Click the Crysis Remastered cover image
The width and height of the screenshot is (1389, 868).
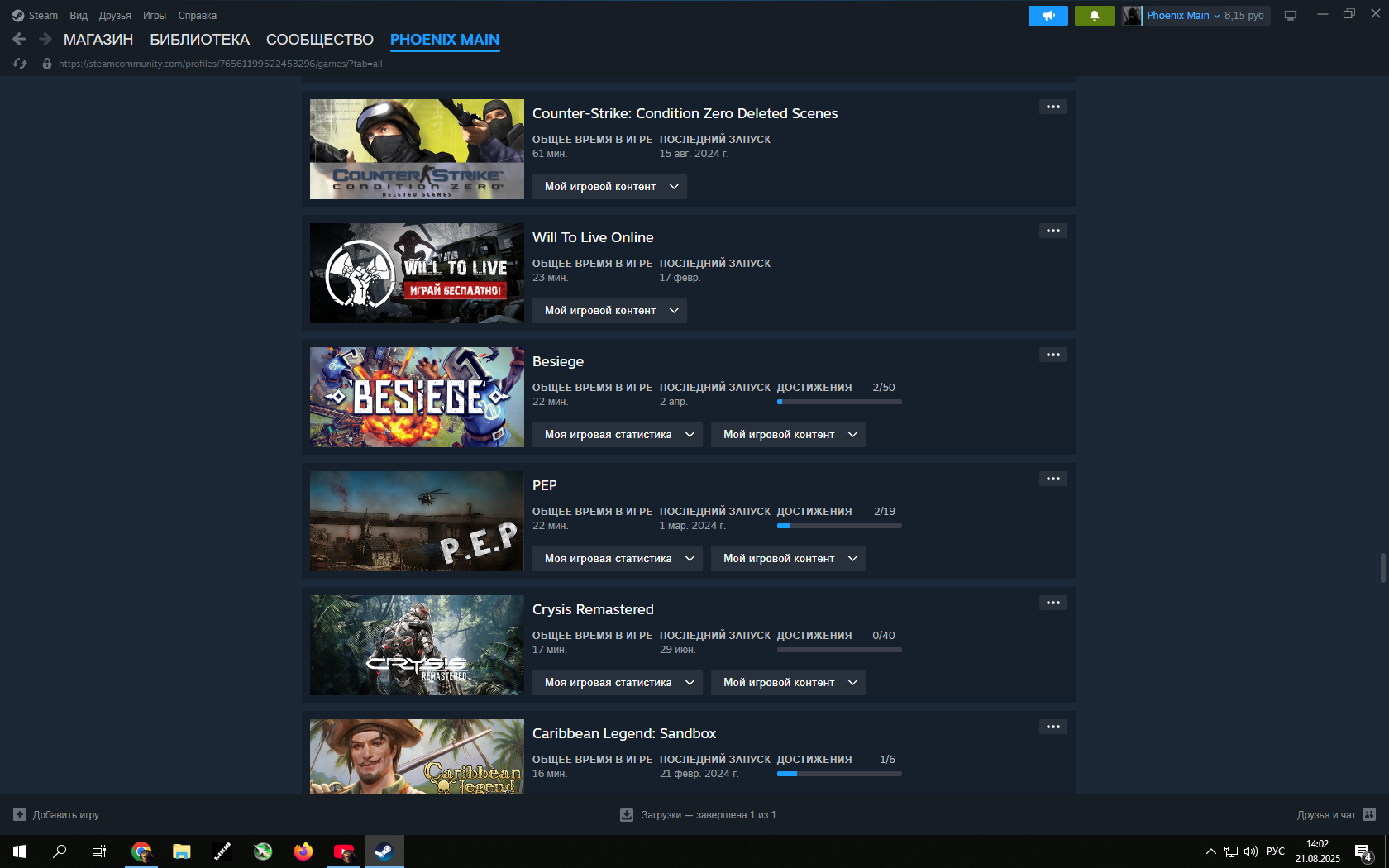point(417,646)
